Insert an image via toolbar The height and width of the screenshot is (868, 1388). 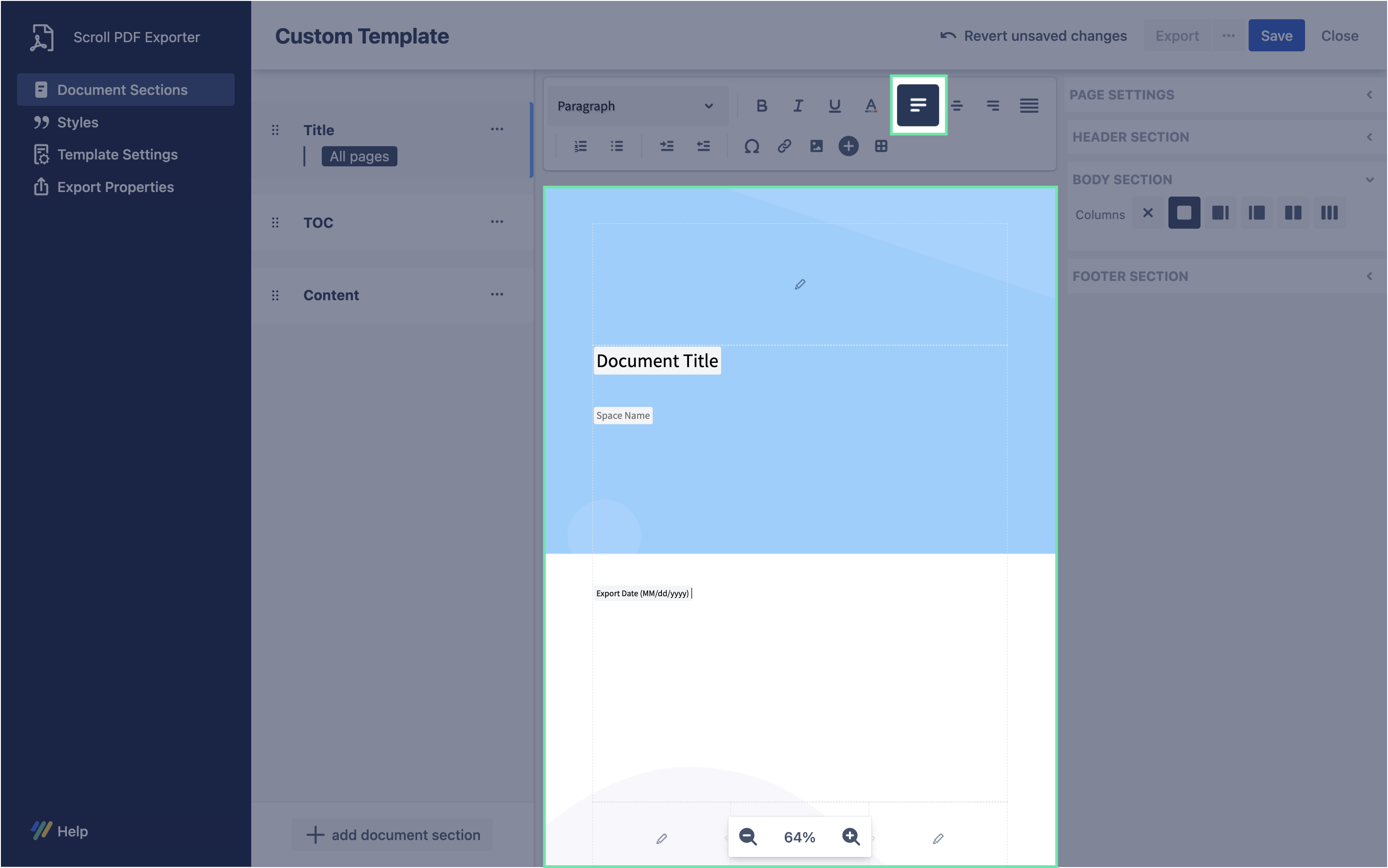click(816, 146)
